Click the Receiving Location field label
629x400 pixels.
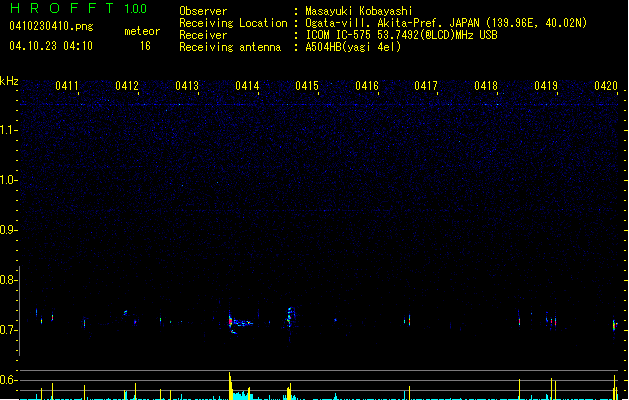[x=233, y=23]
